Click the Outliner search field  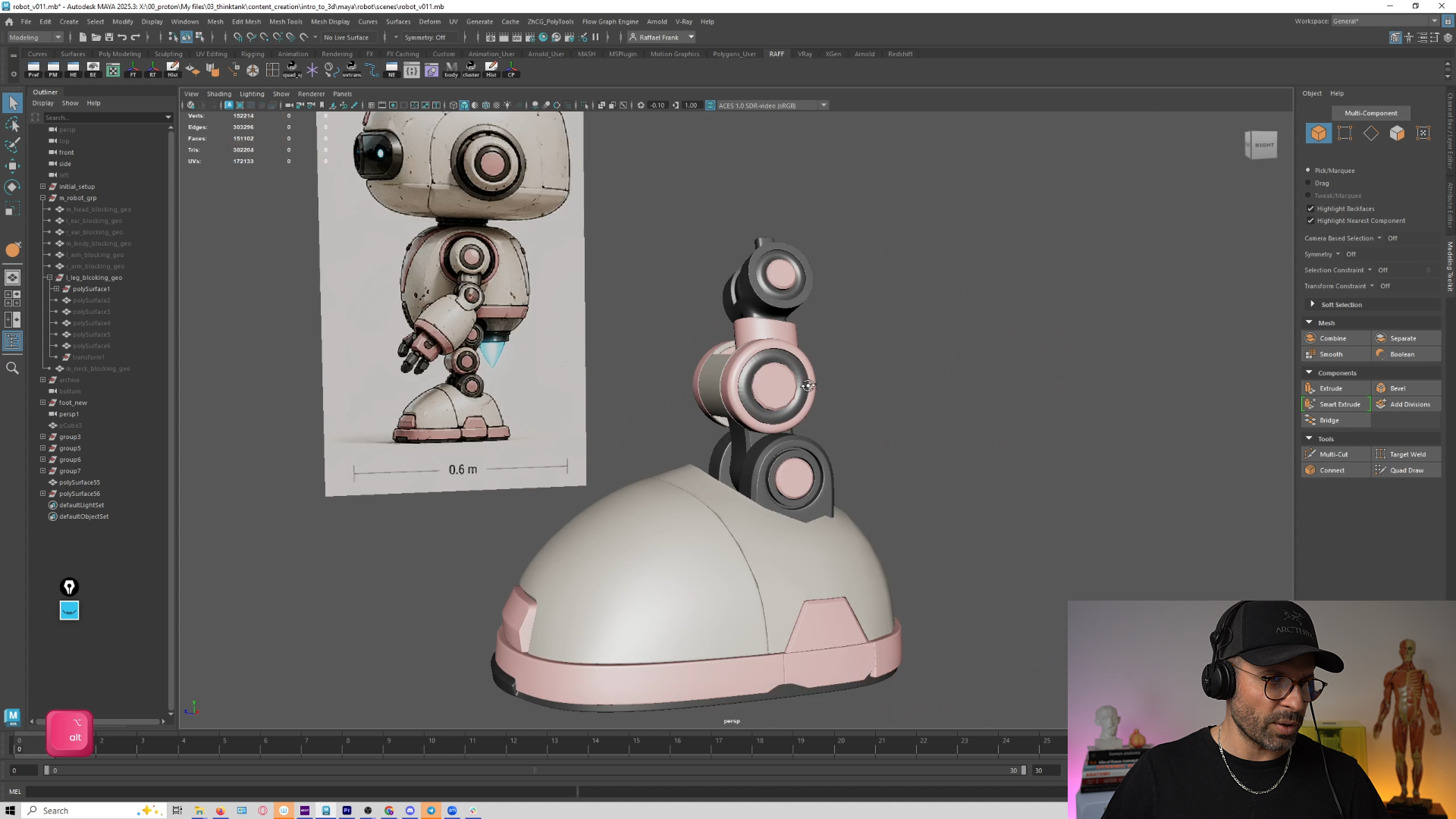103,118
